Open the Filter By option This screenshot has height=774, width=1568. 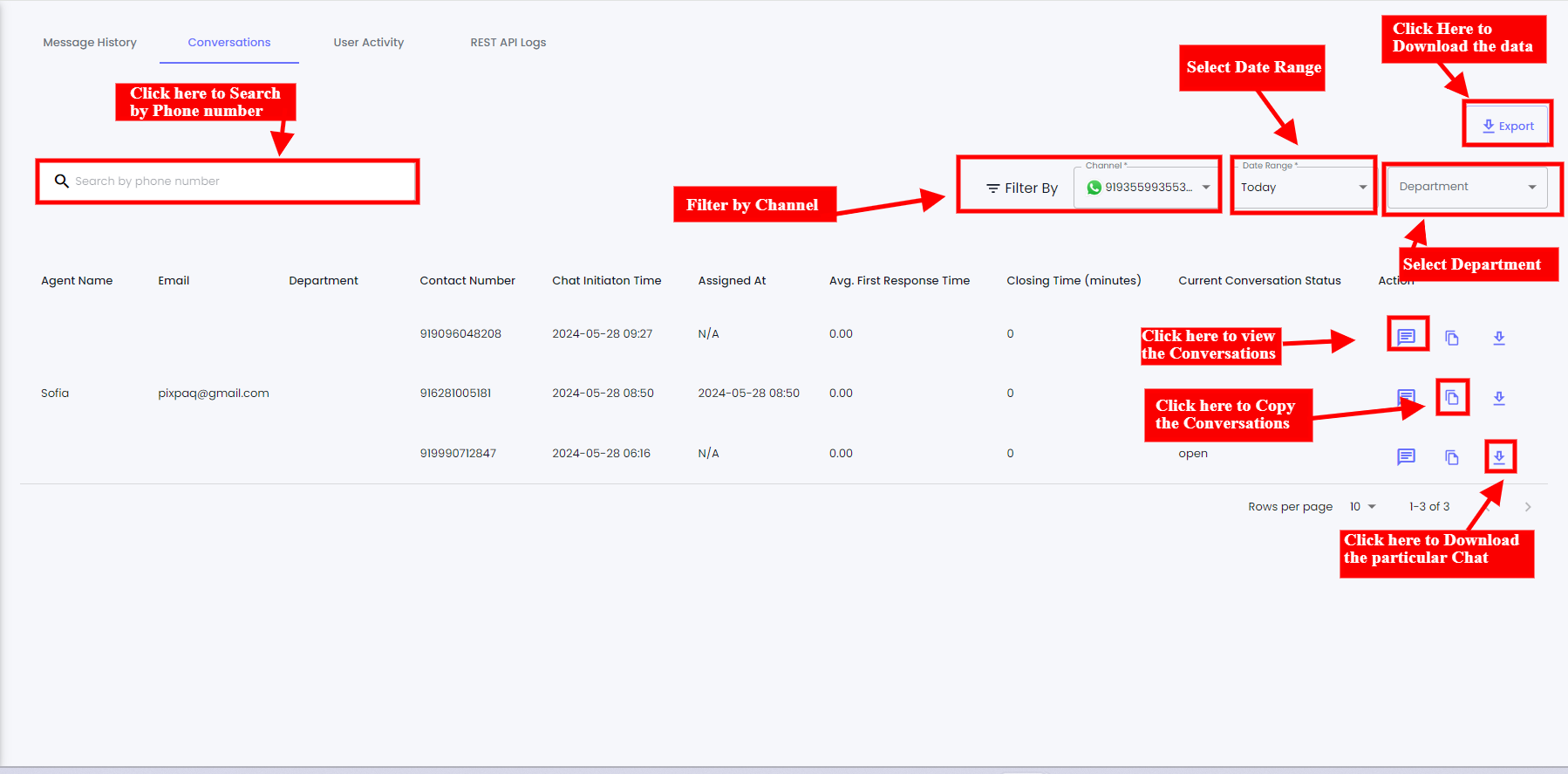tap(1021, 188)
